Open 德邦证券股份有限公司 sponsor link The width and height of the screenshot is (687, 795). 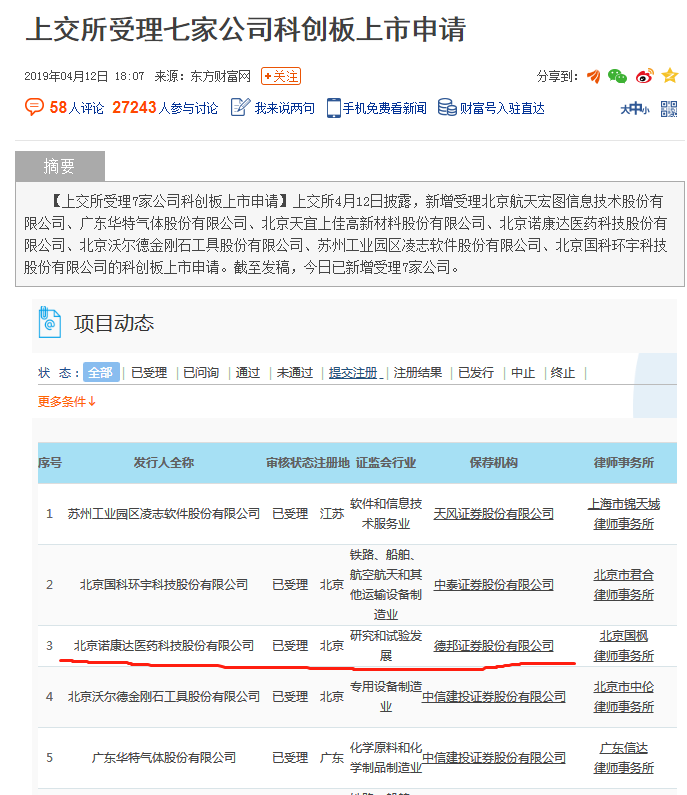coord(493,645)
